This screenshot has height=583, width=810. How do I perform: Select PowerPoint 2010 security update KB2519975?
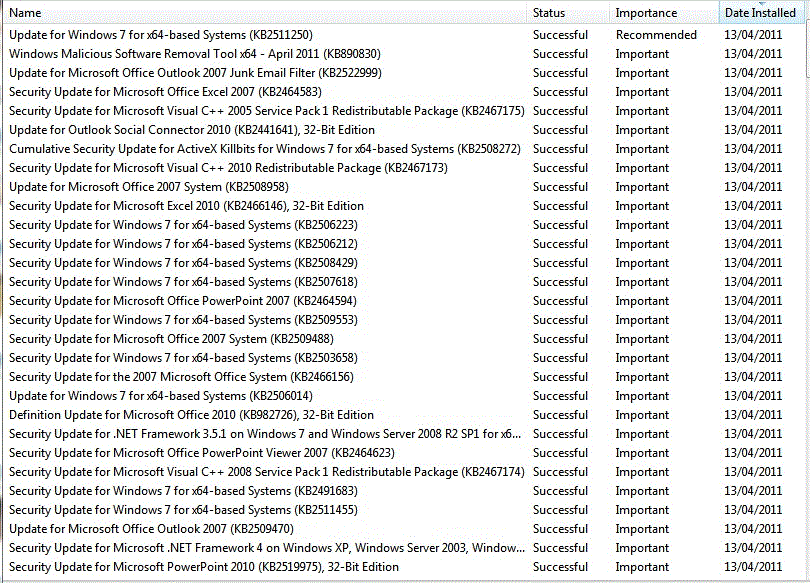pyautogui.click(x=204, y=567)
